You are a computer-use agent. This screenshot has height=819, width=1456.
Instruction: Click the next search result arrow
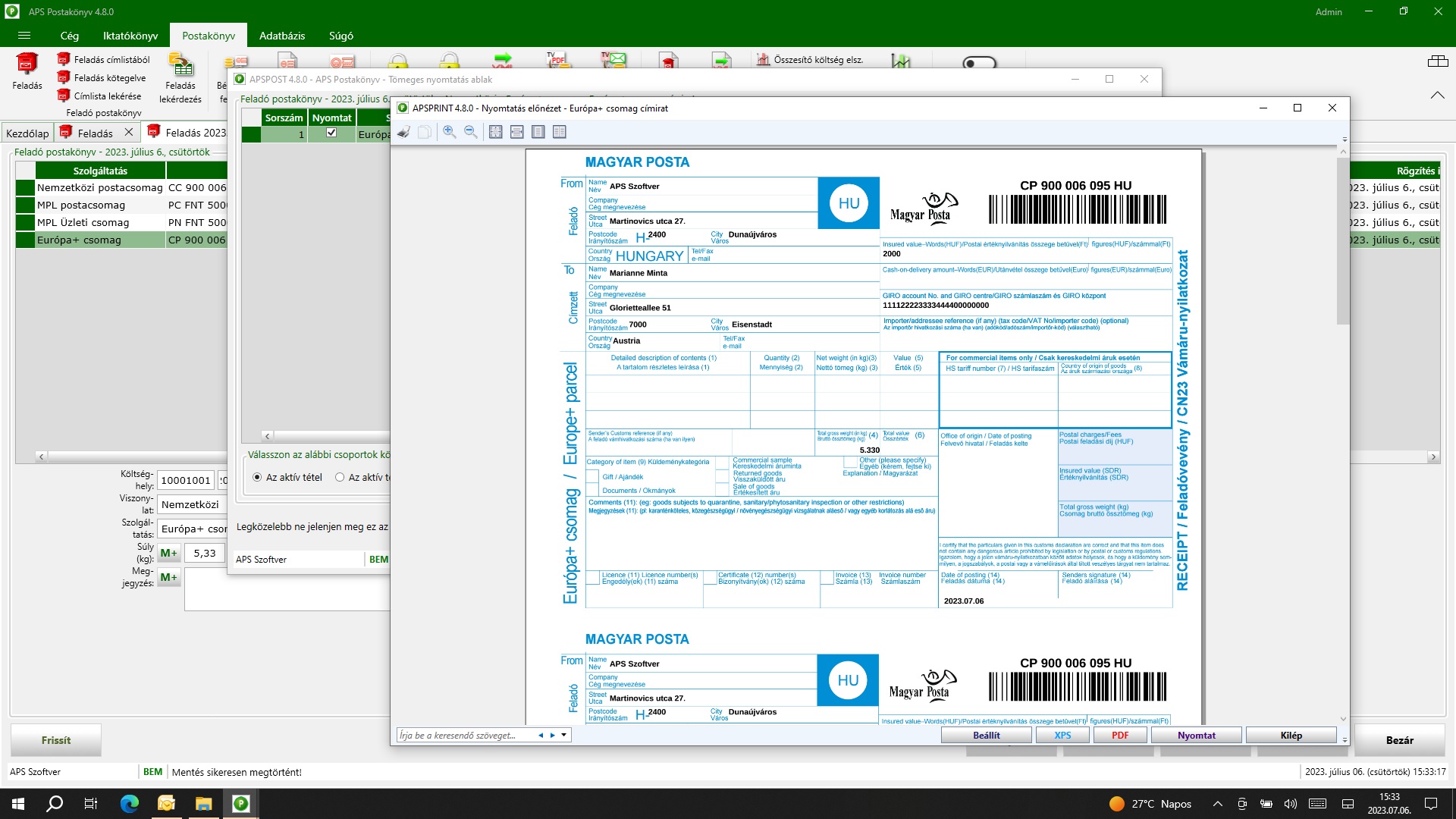tap(553, 736)
